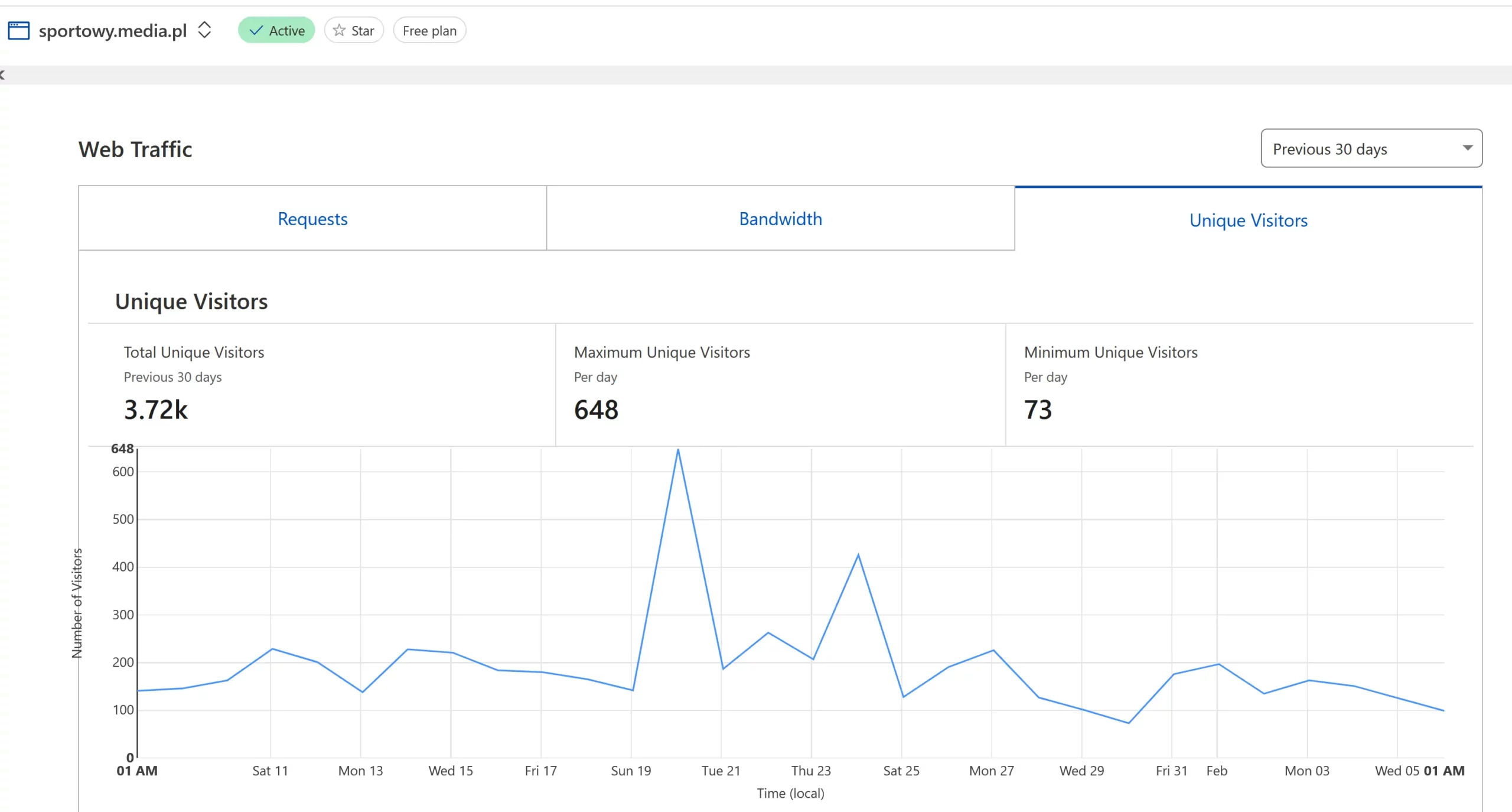Viewport: 1512px width, 812px height.
Task: Click the Minimum Unique Visitors 73 value
Action: tap(1038, 410)
